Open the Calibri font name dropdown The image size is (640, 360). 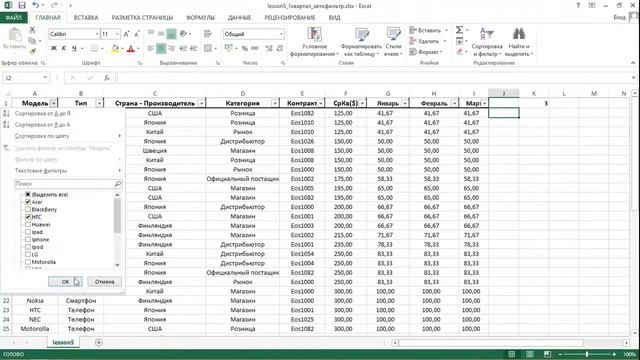[x=97, y=34]
